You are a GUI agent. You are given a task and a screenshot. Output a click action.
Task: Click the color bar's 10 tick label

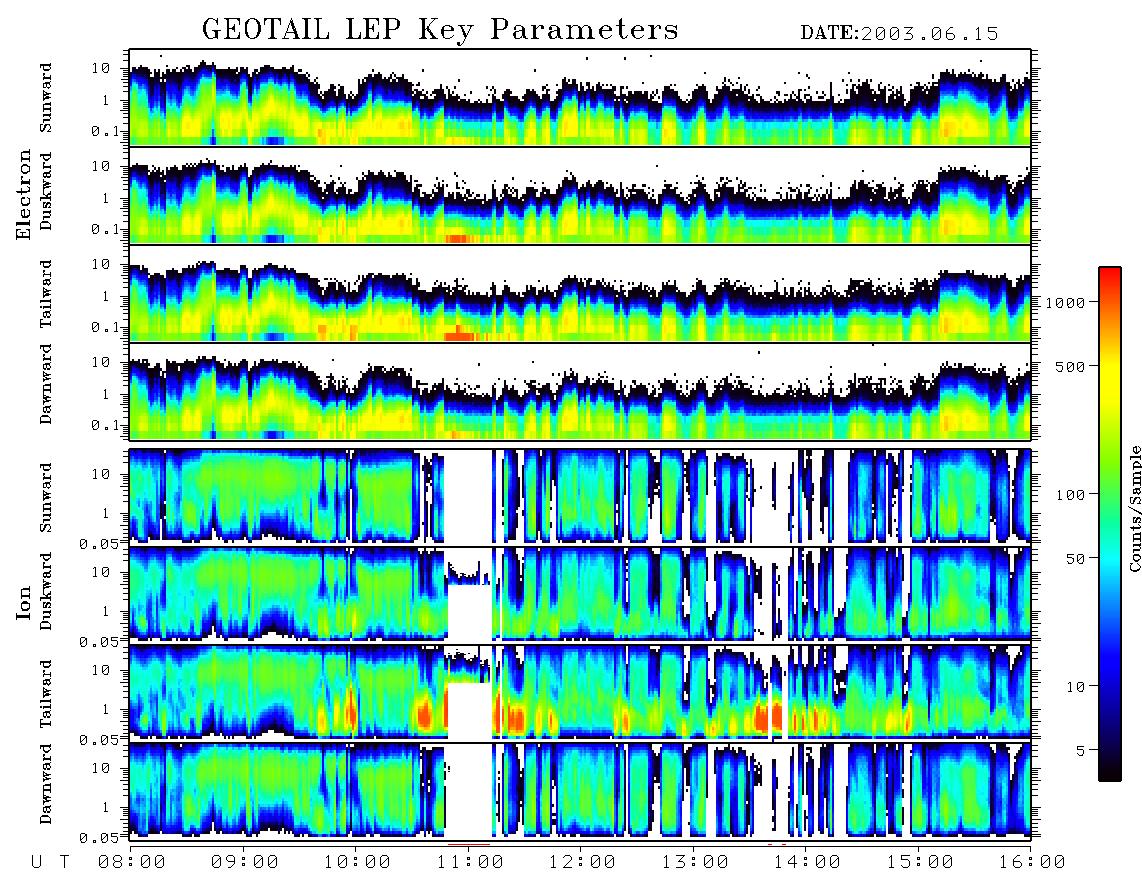[x=1075, y=686]
